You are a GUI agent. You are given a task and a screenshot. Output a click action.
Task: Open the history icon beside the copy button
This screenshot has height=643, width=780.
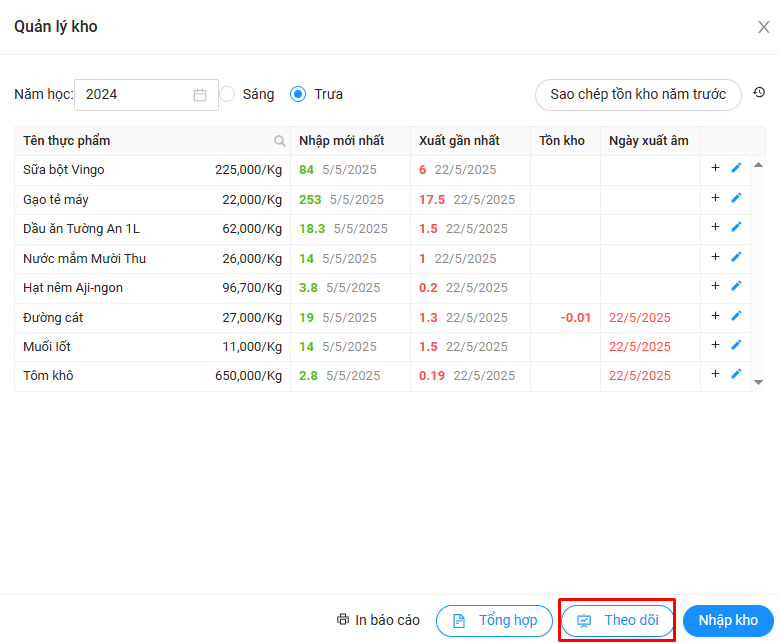[759, 93]
